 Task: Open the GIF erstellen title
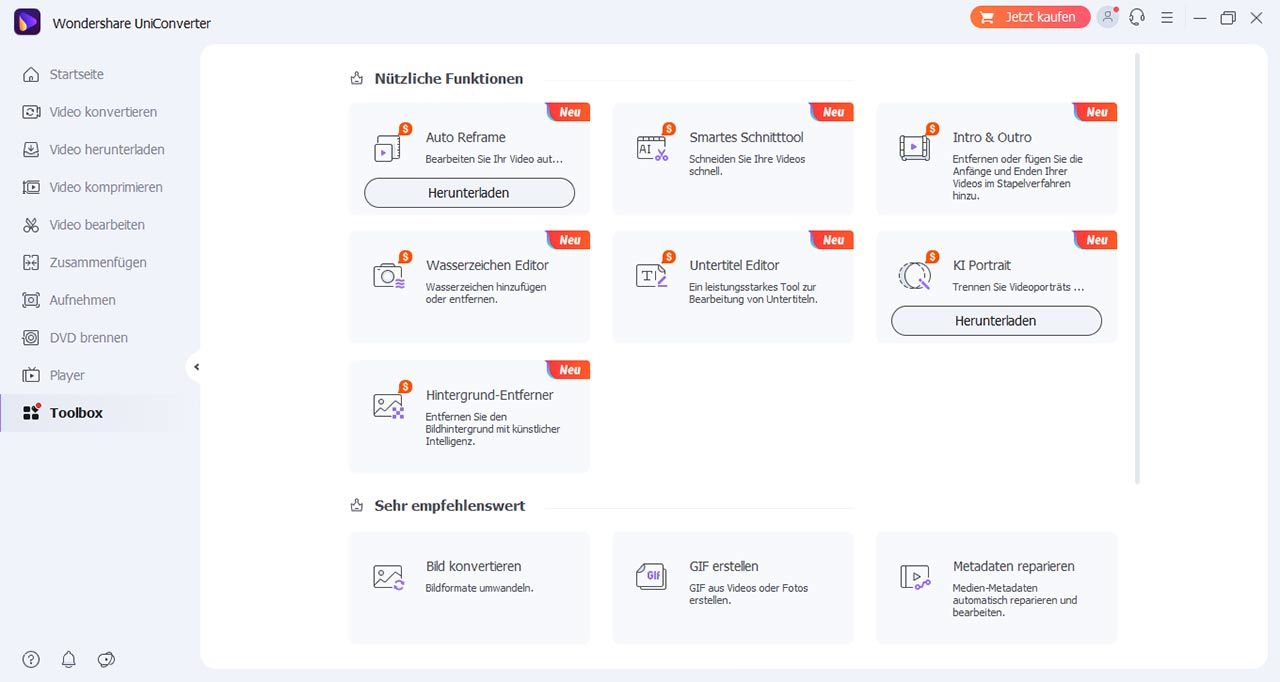coord(724,566)
